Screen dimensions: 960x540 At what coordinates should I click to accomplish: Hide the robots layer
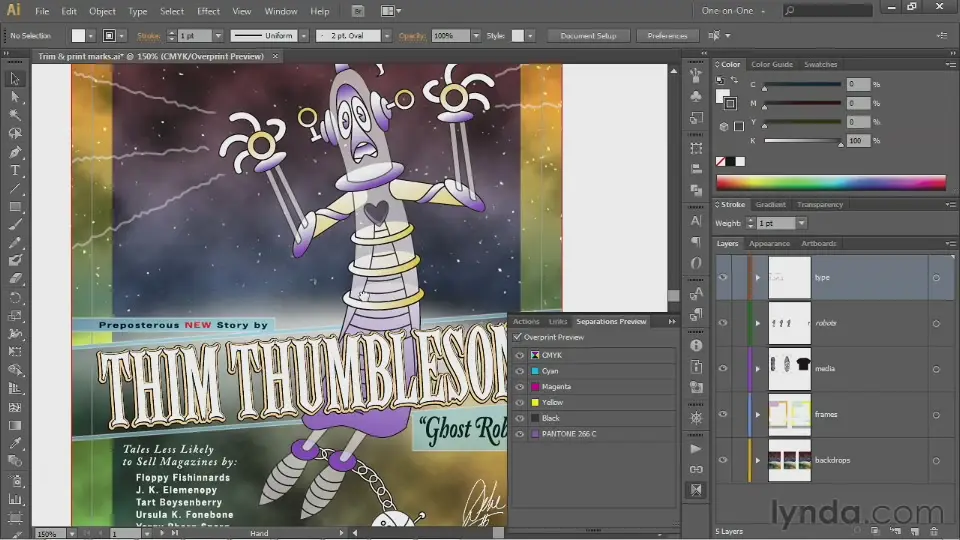pyautogui.click(x=723, y=323)
